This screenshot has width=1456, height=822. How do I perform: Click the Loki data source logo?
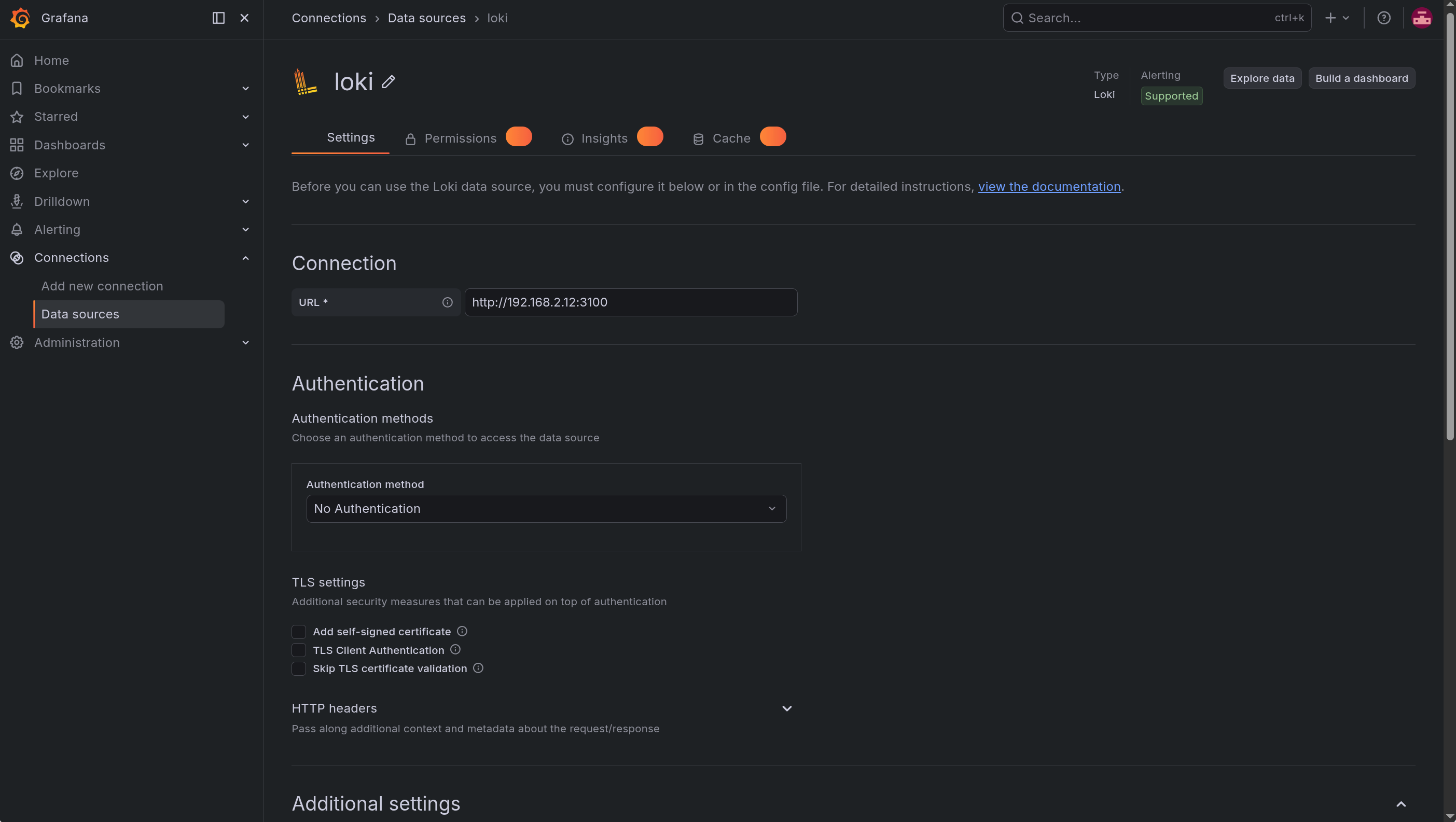(305, 82)
